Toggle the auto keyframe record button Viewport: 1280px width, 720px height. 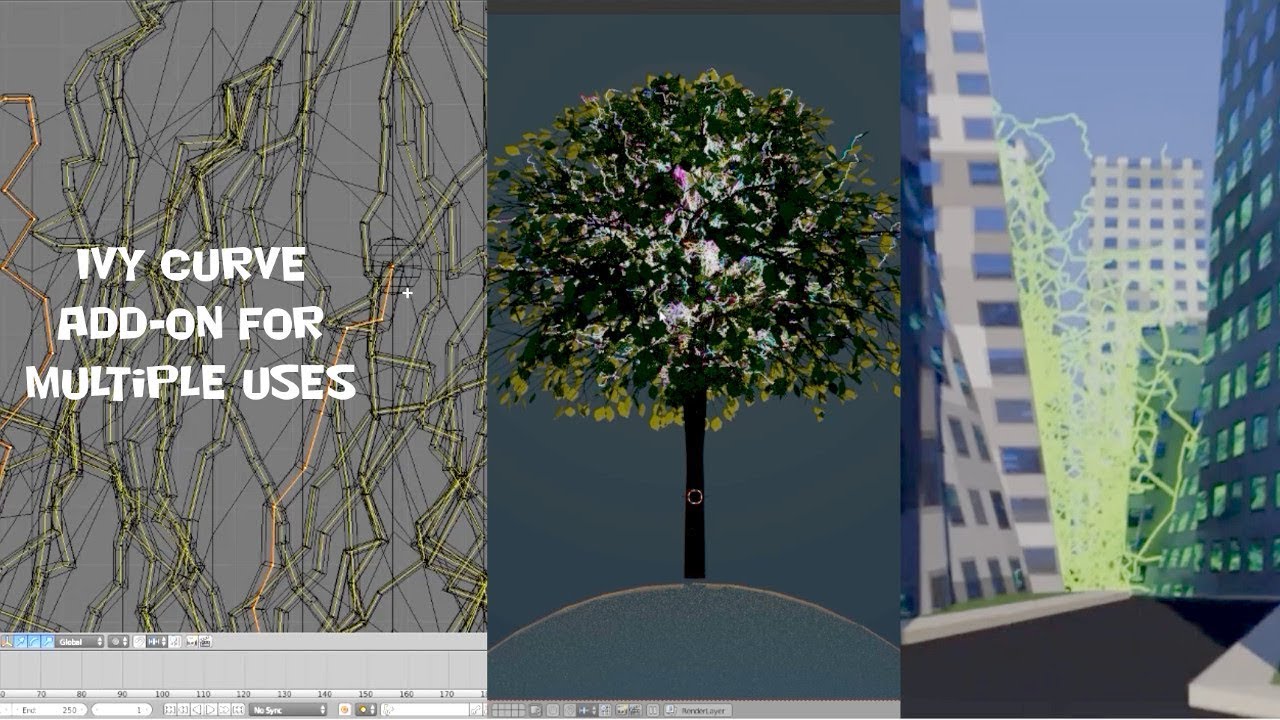tap(345, 710)
